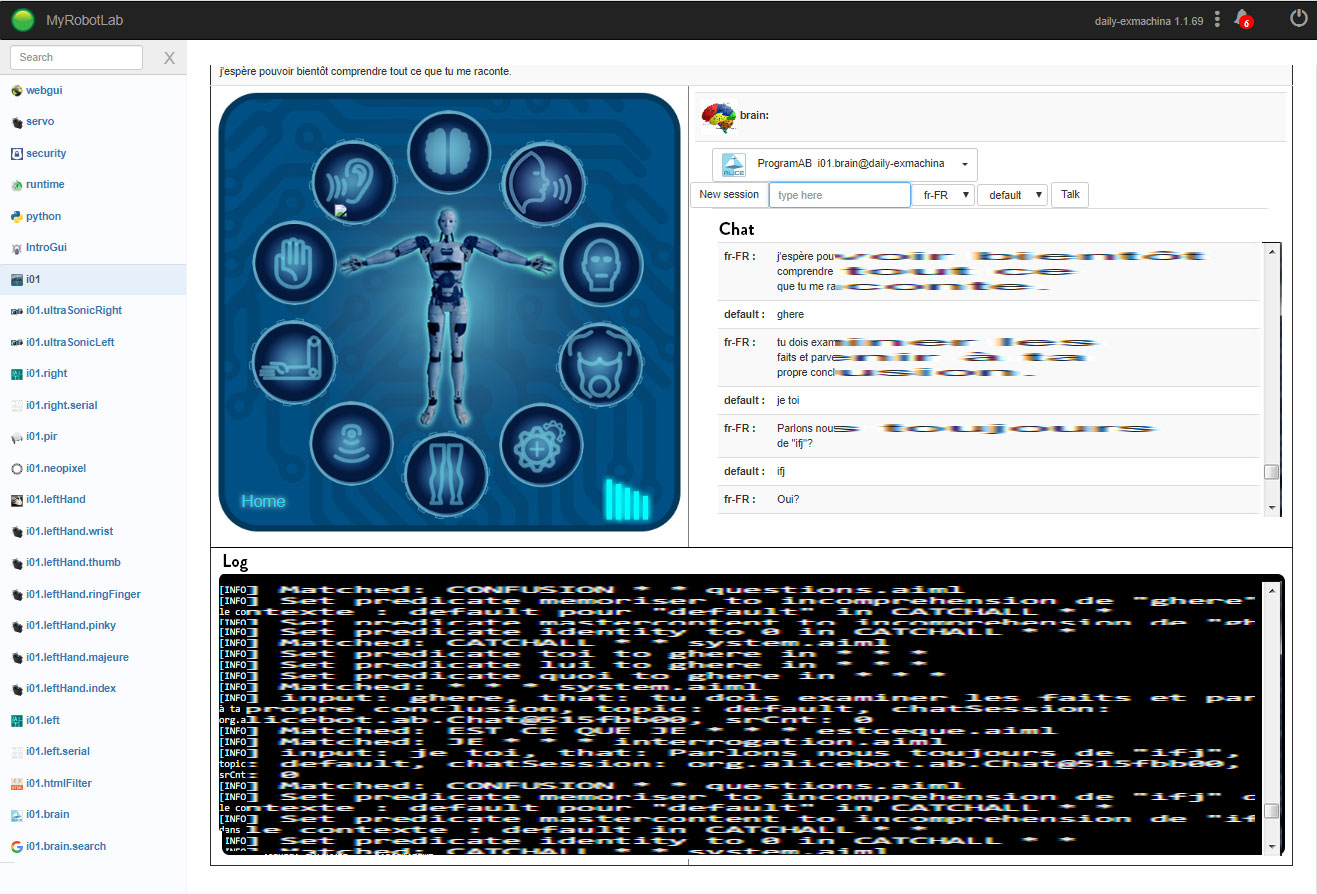Expand the ProgramAB i01.brain dropdown
This screenshot has width=1317, height=894.
coord(845,164)
